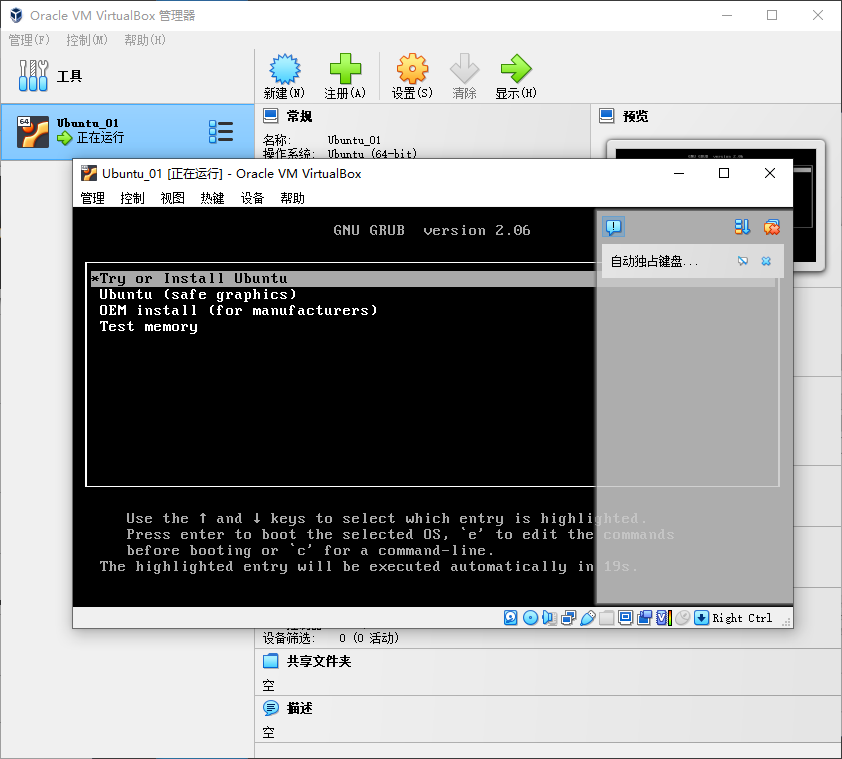Select the Test memory GRUB entry
Viewport: 842px width, 759px height.
[x=148, y=327]
